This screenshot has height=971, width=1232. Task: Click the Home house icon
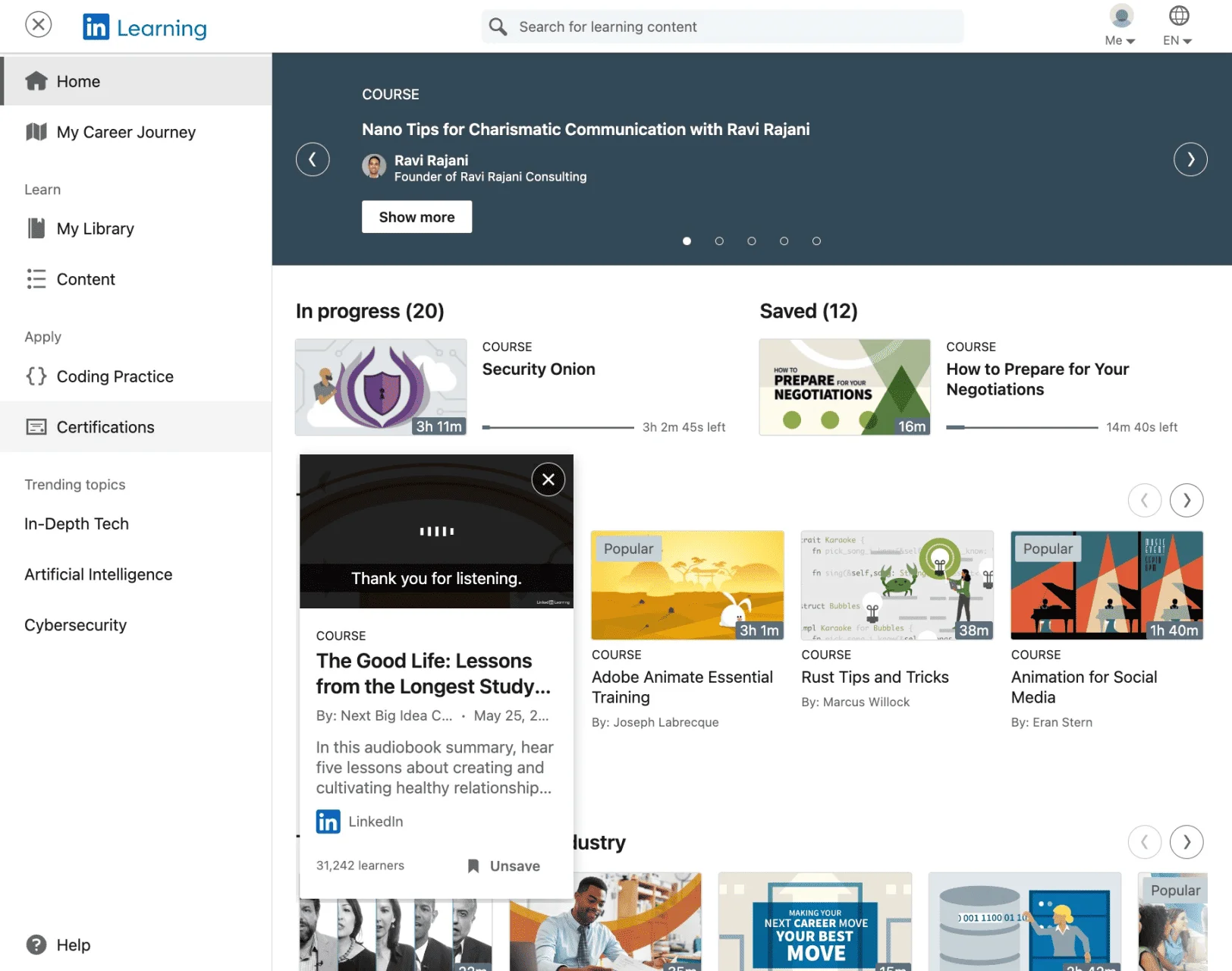36,80
